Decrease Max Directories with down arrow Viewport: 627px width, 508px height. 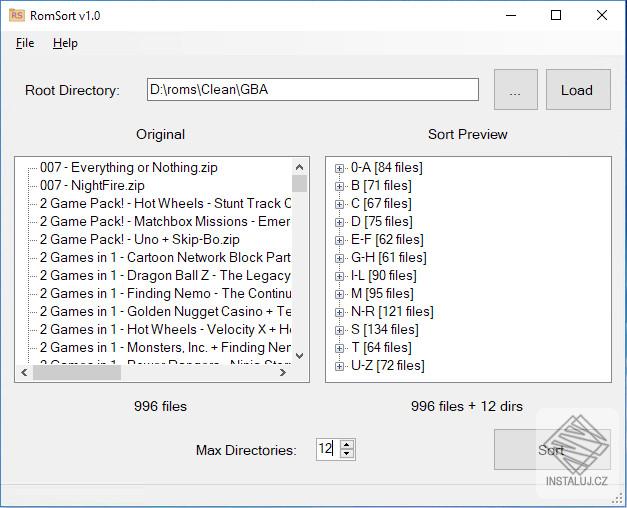click(x=347, y=454)
